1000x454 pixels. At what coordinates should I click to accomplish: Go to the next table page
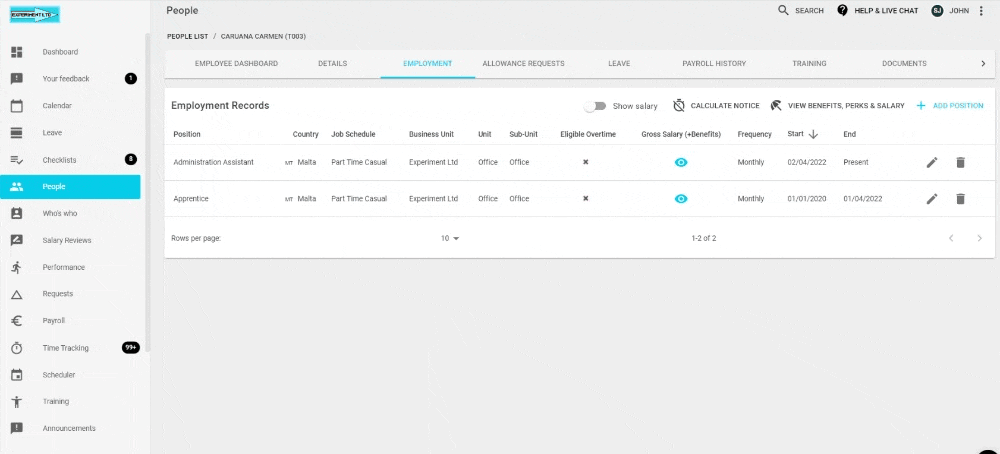[980, 238]
